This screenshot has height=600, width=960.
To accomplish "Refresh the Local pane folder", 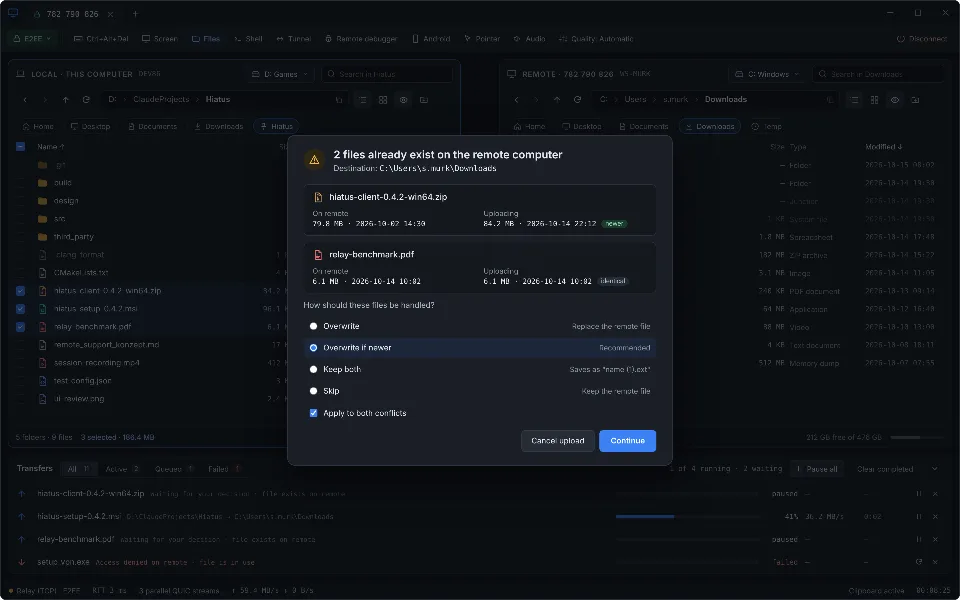I will pyautogui.click(x=86, y=100).
